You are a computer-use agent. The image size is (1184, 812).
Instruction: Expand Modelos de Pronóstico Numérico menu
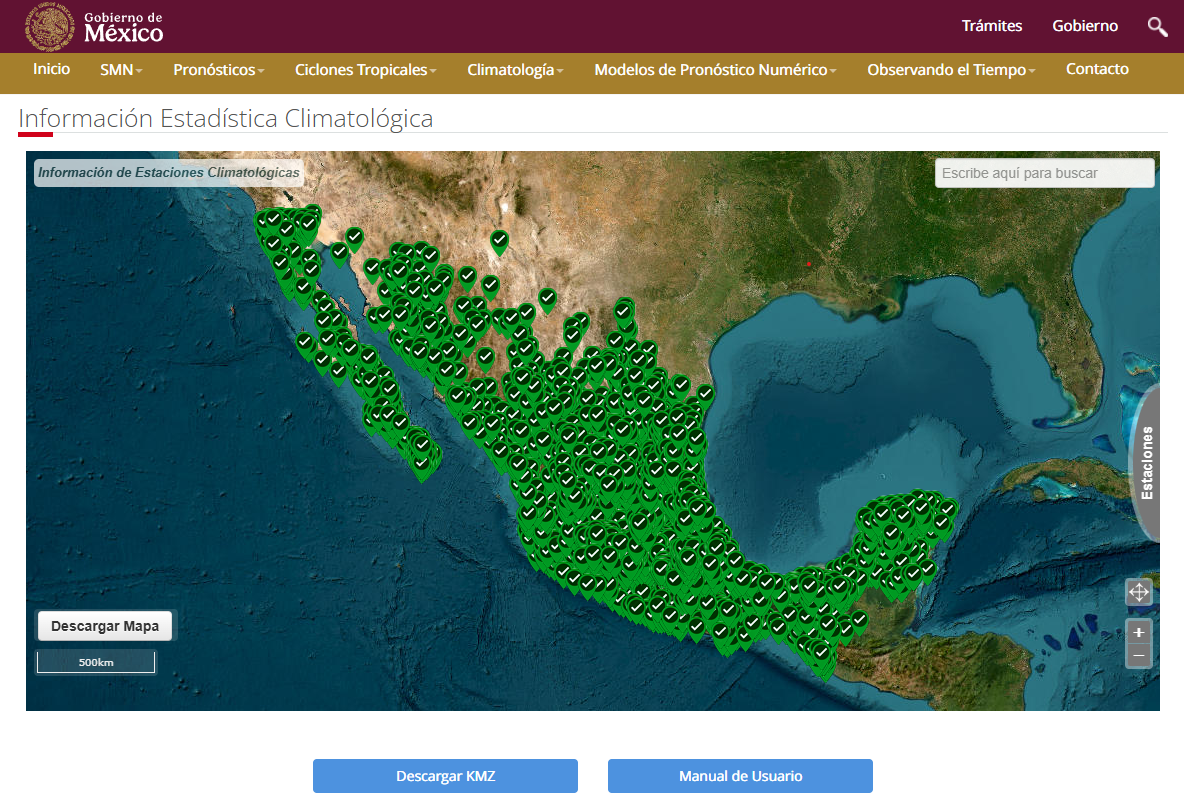[715, 70]
